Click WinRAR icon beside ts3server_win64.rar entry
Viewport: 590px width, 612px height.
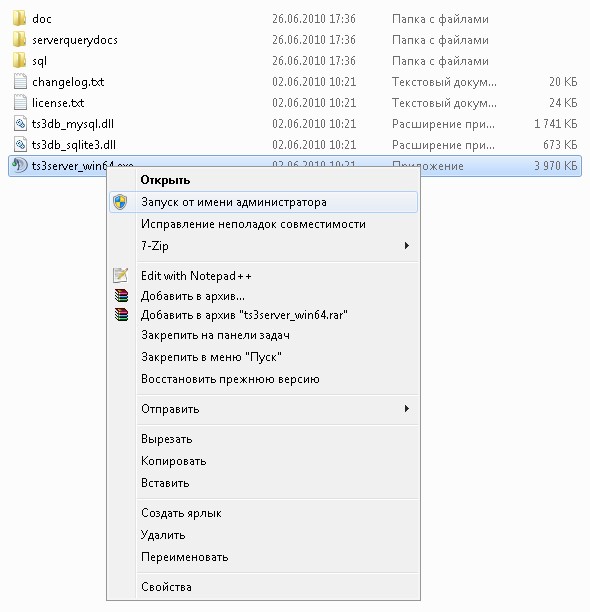pos(121,314)
